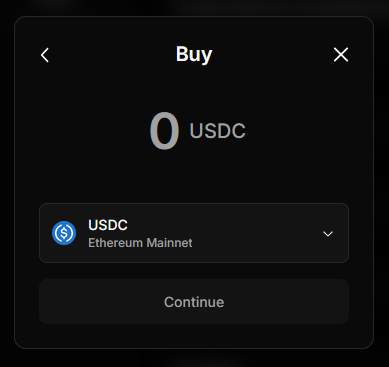This screenshot has height=367, width=389.
Task: Click the Buy dialog title
Action: 194,54
